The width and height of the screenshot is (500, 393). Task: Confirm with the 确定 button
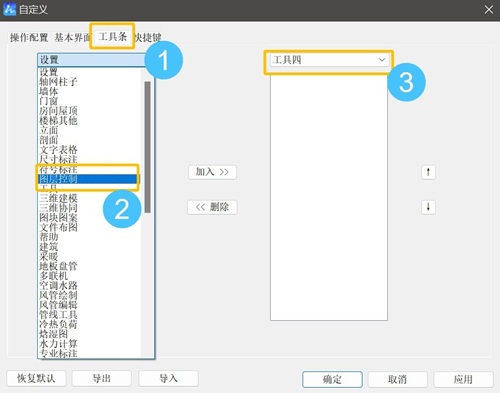coord(332,379)
